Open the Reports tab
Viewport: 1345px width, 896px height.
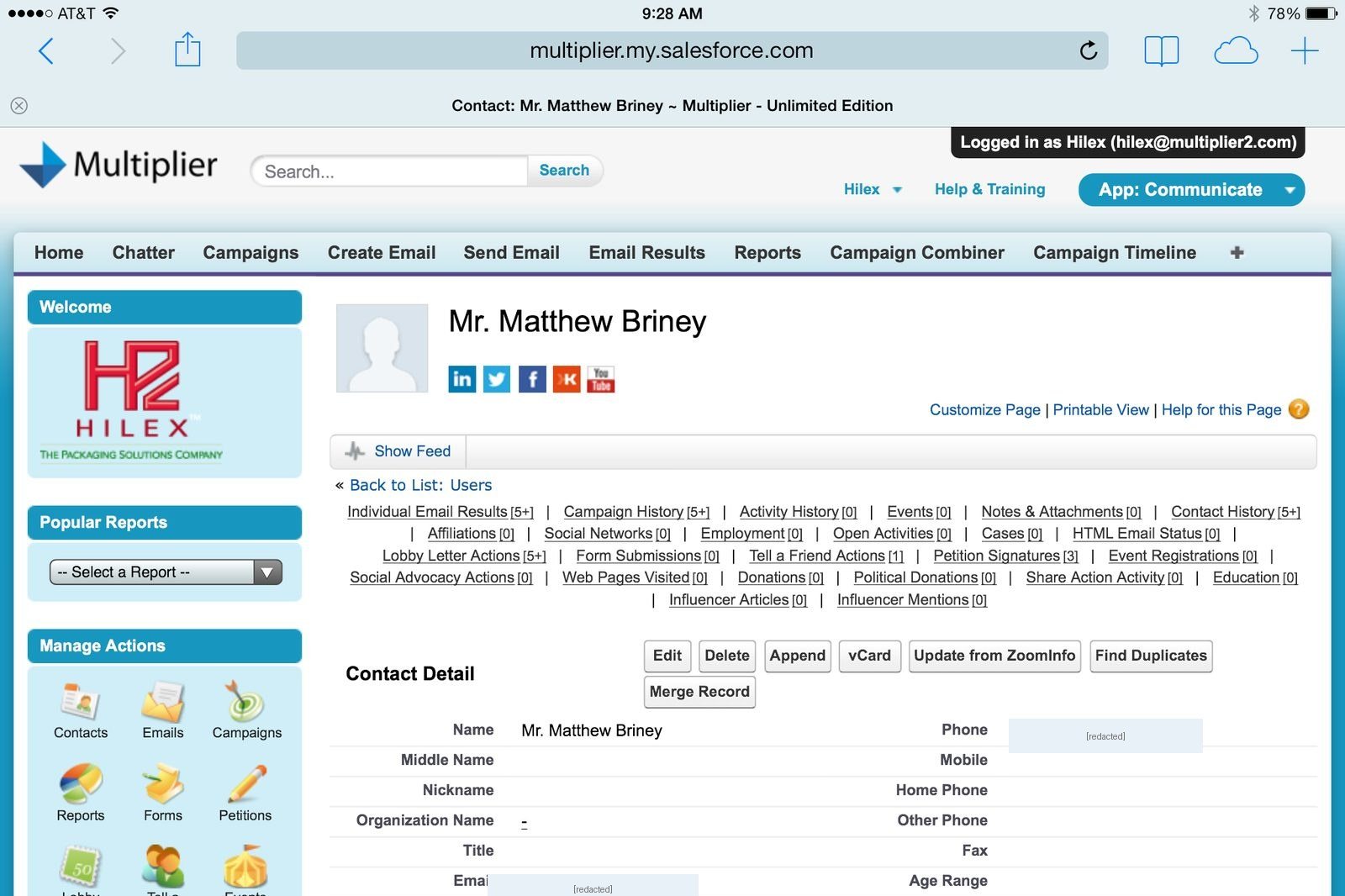tap(767, 253)
